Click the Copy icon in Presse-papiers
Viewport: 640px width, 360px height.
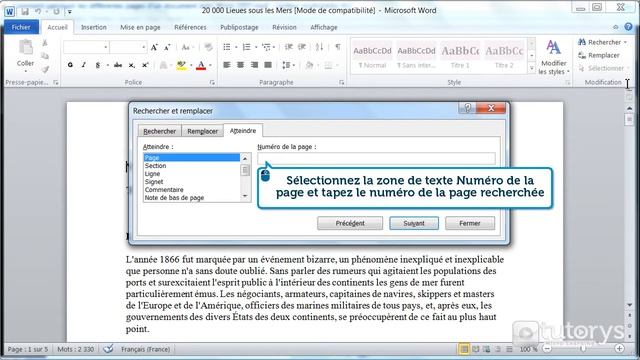click(x=45, y=56)
